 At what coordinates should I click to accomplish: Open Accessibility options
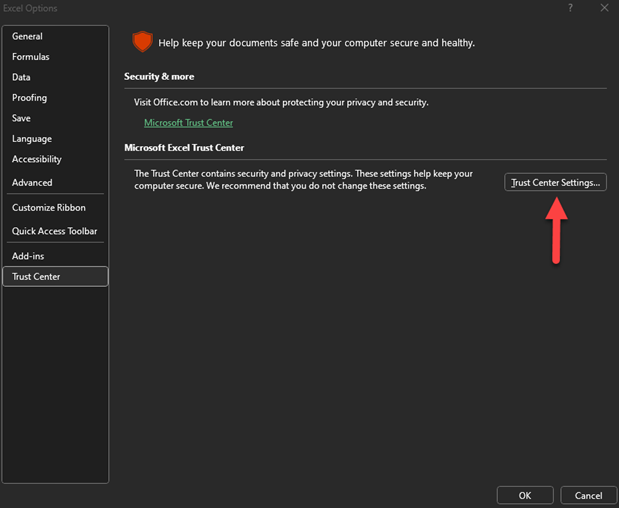(37, 159)
